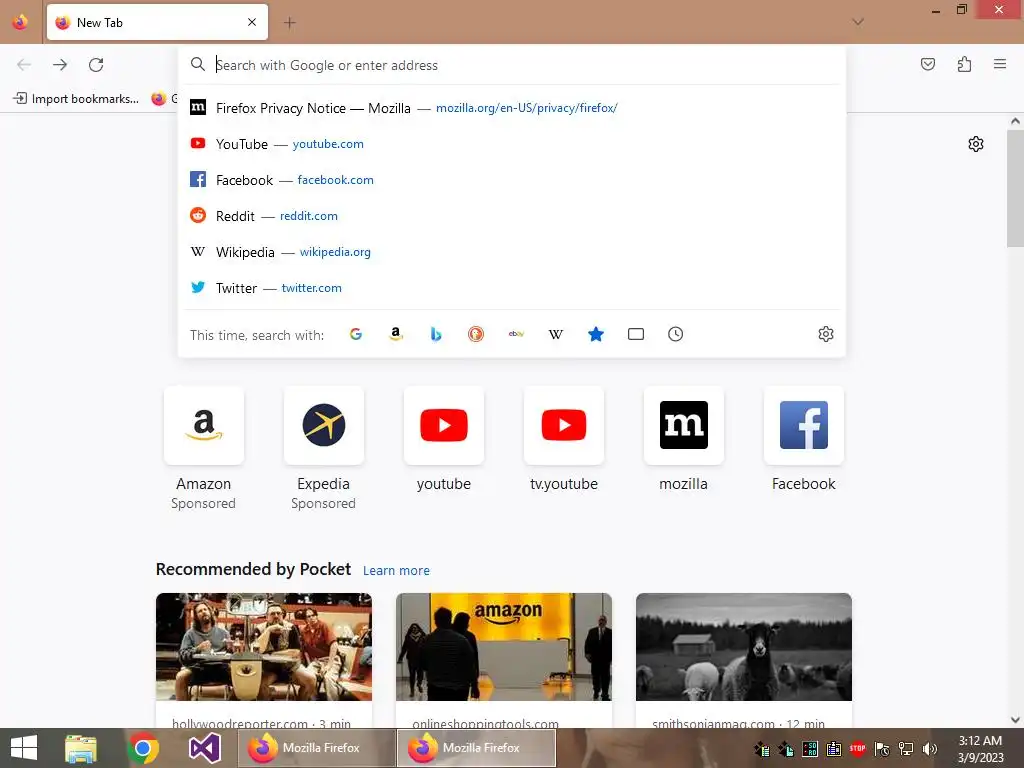
Task: Expand the list all tabs chevron
Action: 858,22
